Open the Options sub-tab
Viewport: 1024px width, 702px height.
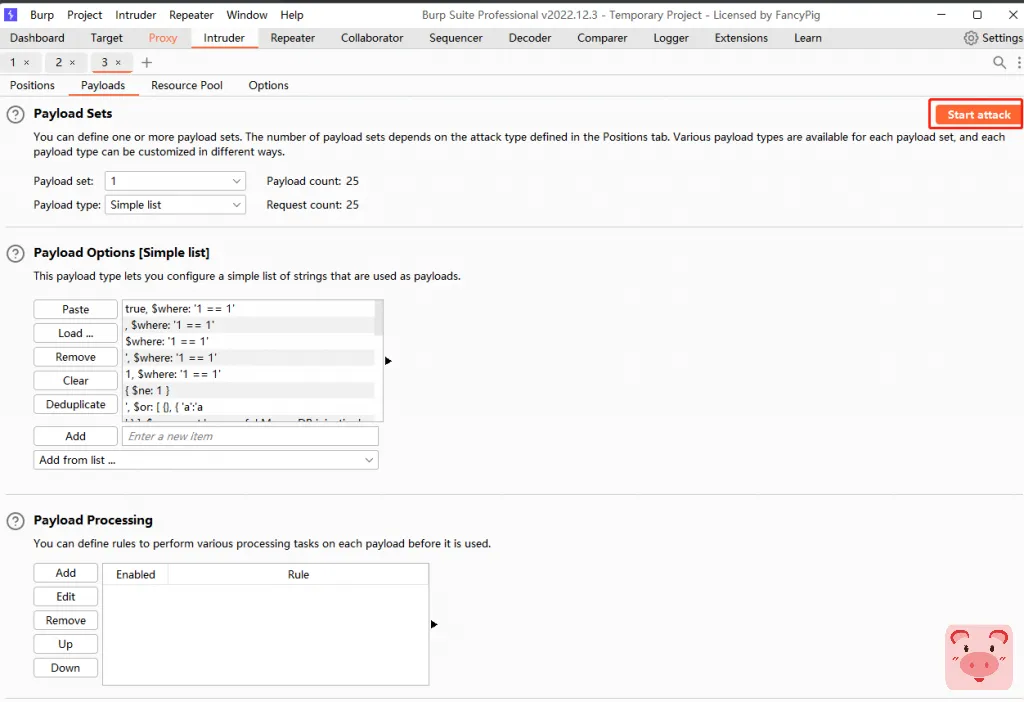click(268, 86)
